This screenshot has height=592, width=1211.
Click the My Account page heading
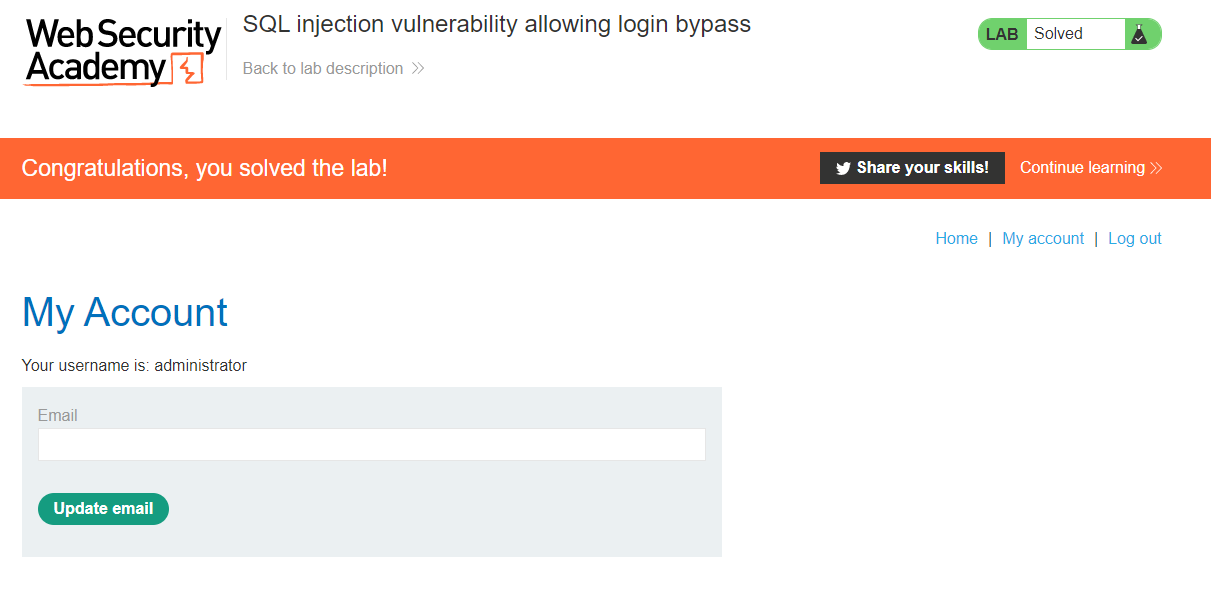125,313
